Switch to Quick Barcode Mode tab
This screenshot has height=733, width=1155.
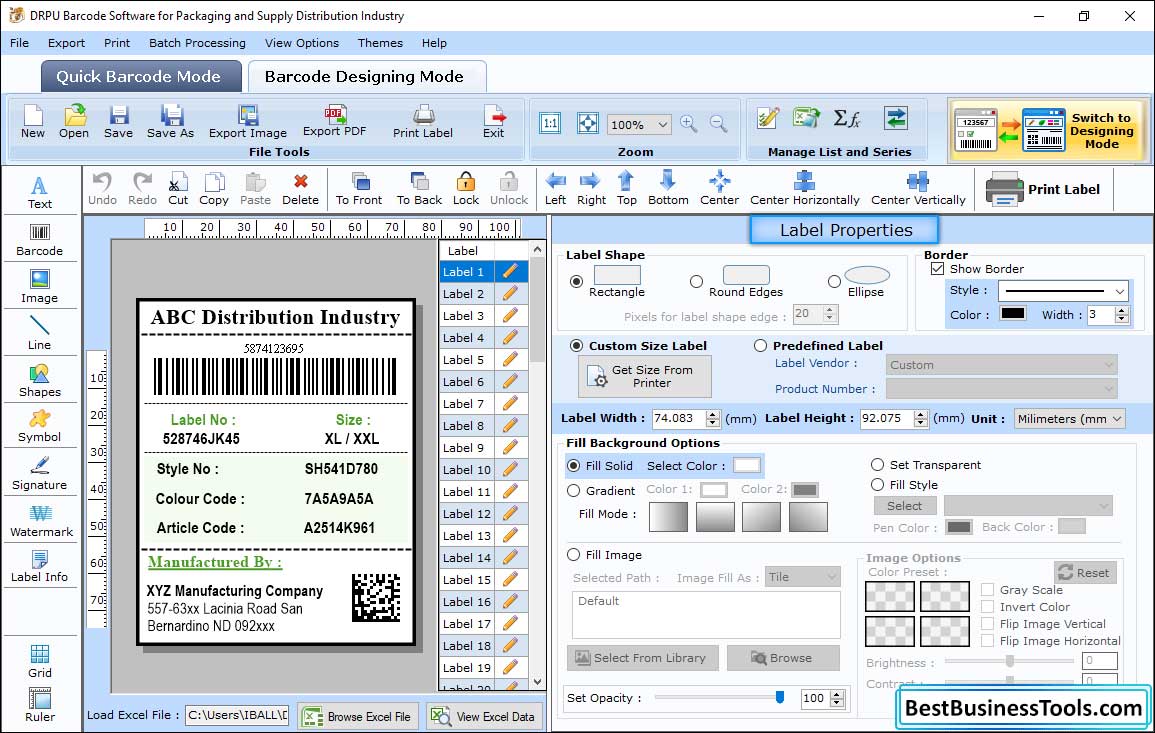pos(141,77)
